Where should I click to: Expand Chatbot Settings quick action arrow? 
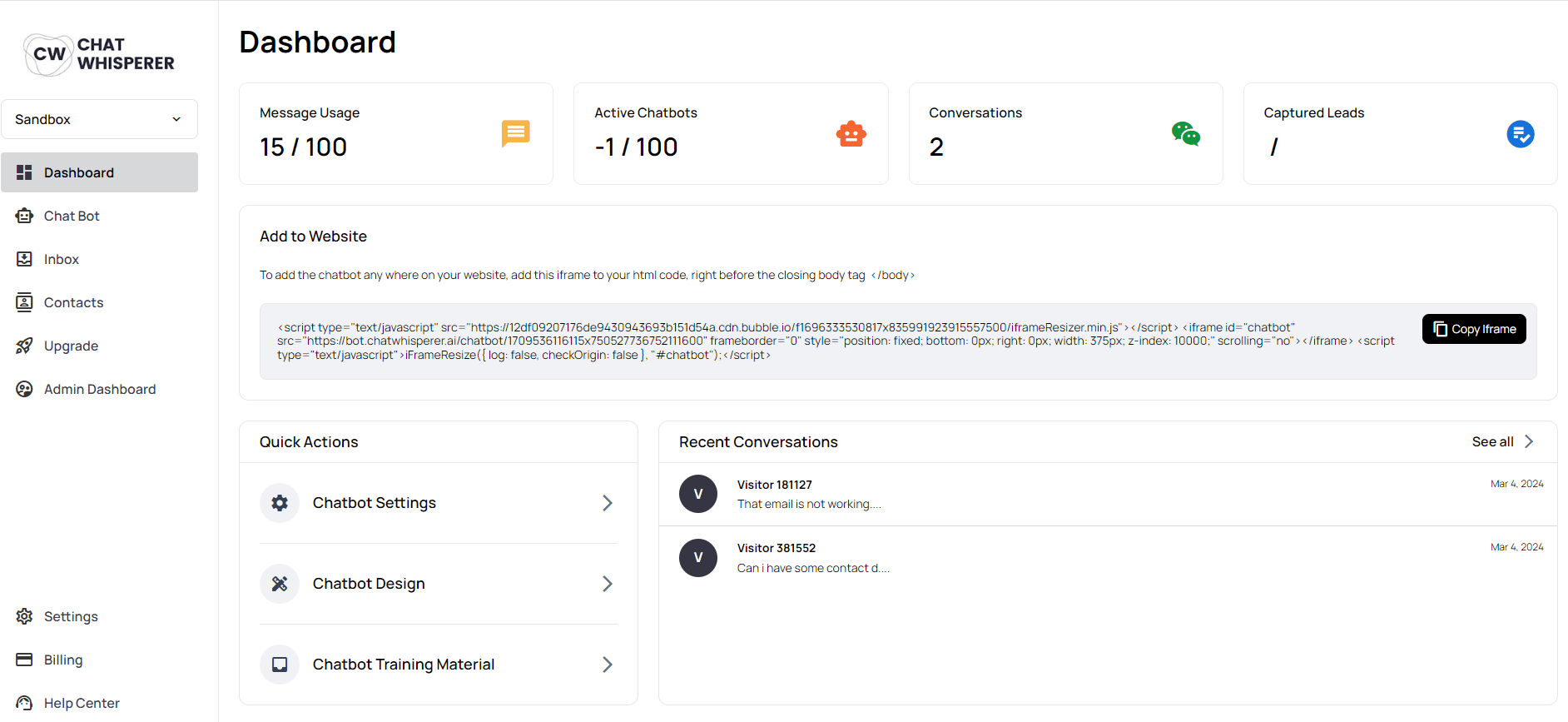[607, 503]
